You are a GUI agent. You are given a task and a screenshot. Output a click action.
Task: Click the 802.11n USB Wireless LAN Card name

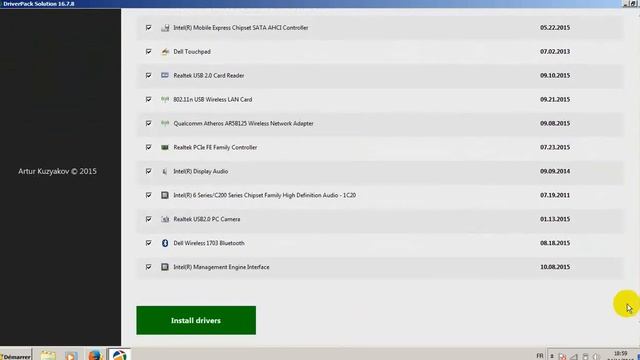[x=213, y=100]
